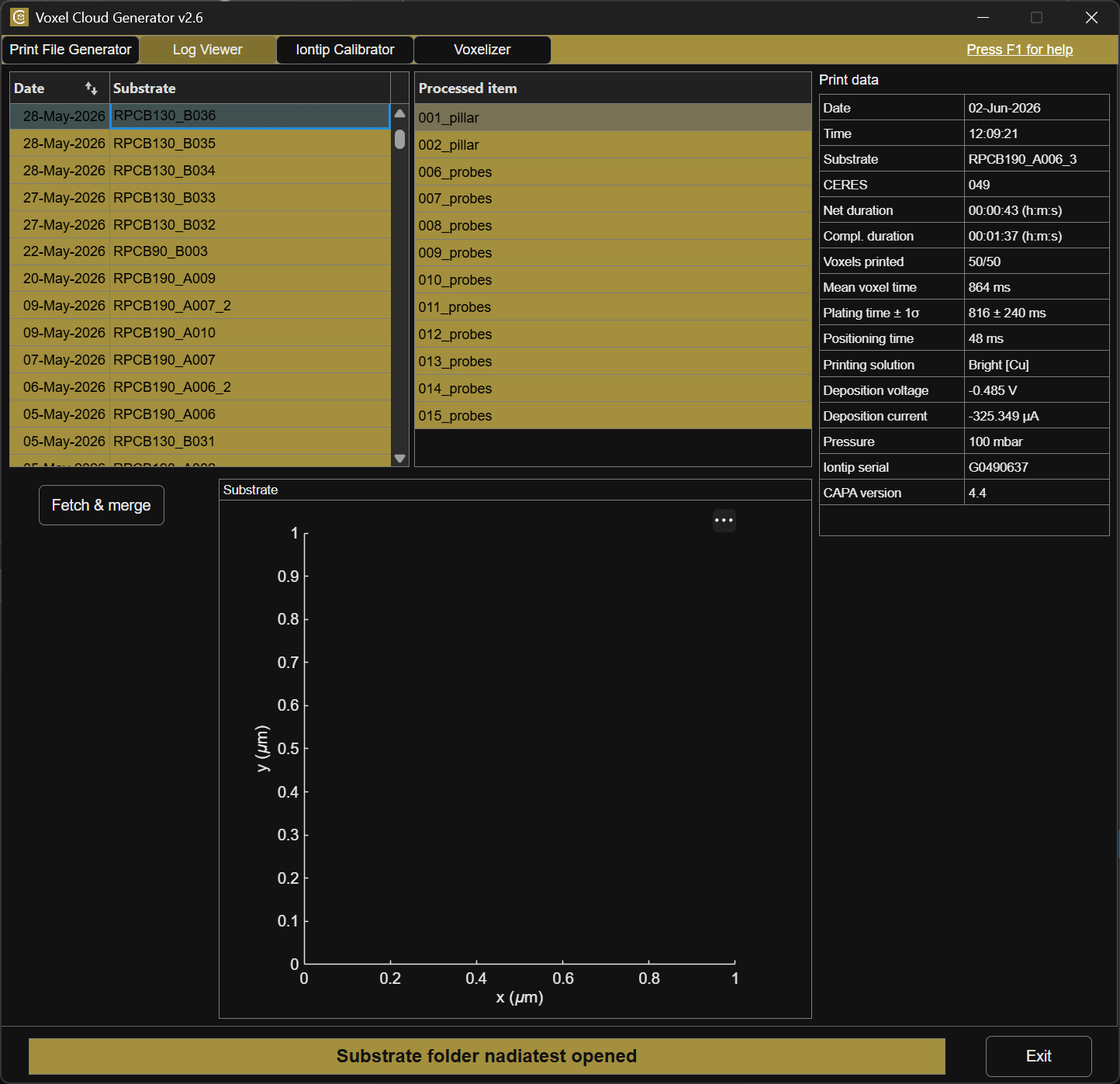Click the Date column sort arrows icon
This screenshot has width=1120, height=1084.
click(92, 88)
